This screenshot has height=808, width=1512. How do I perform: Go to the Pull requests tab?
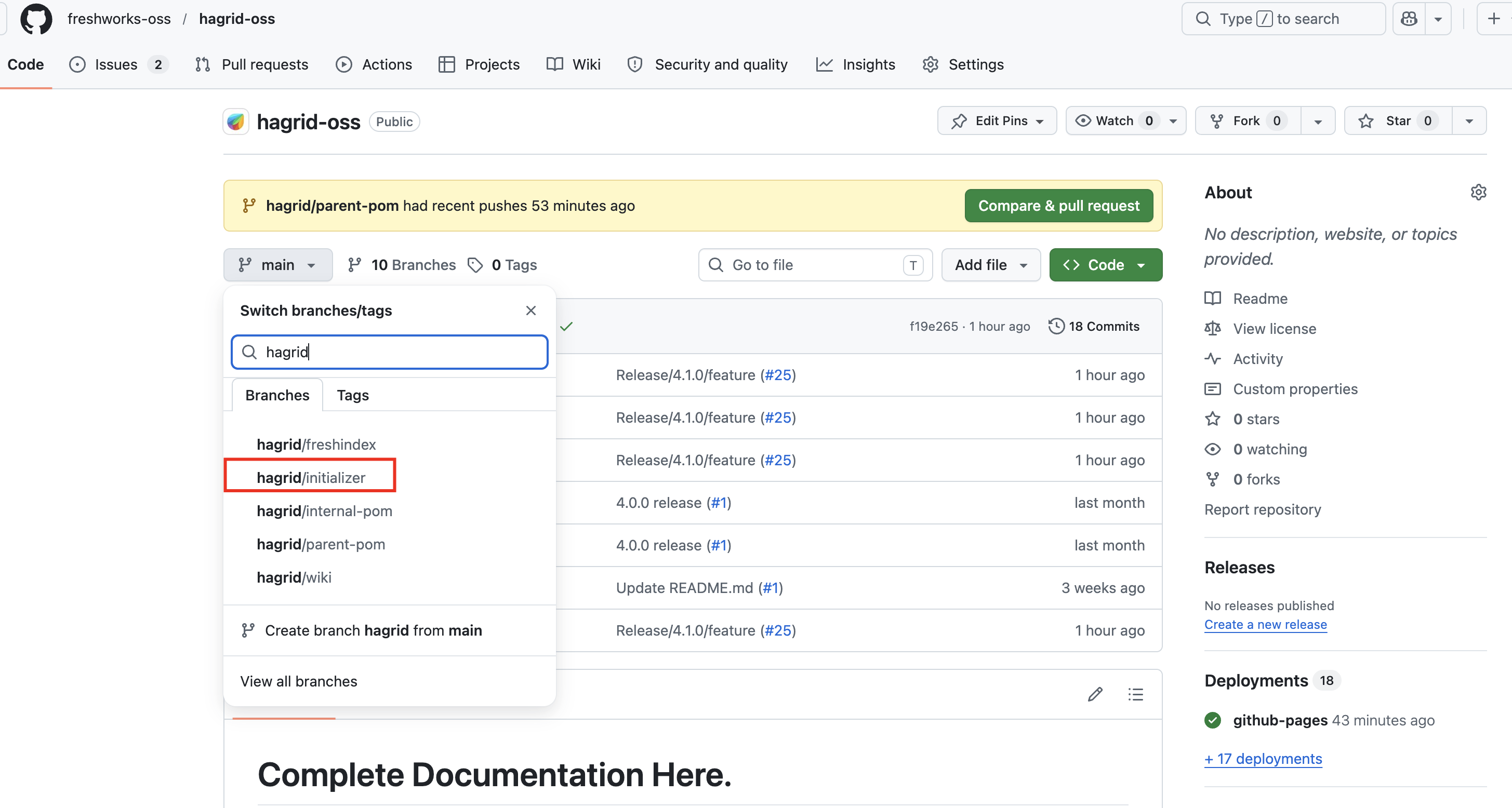pos(252,64)
